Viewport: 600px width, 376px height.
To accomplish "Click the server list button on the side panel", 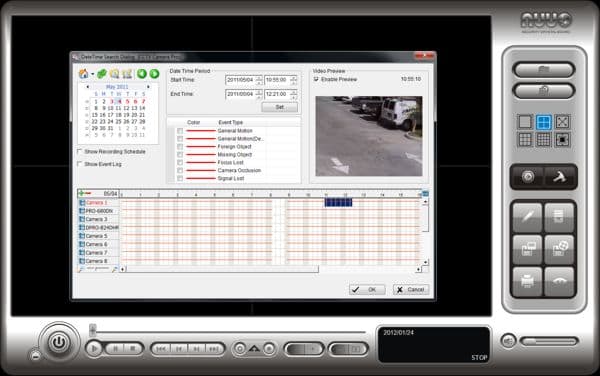I will 559,217.
